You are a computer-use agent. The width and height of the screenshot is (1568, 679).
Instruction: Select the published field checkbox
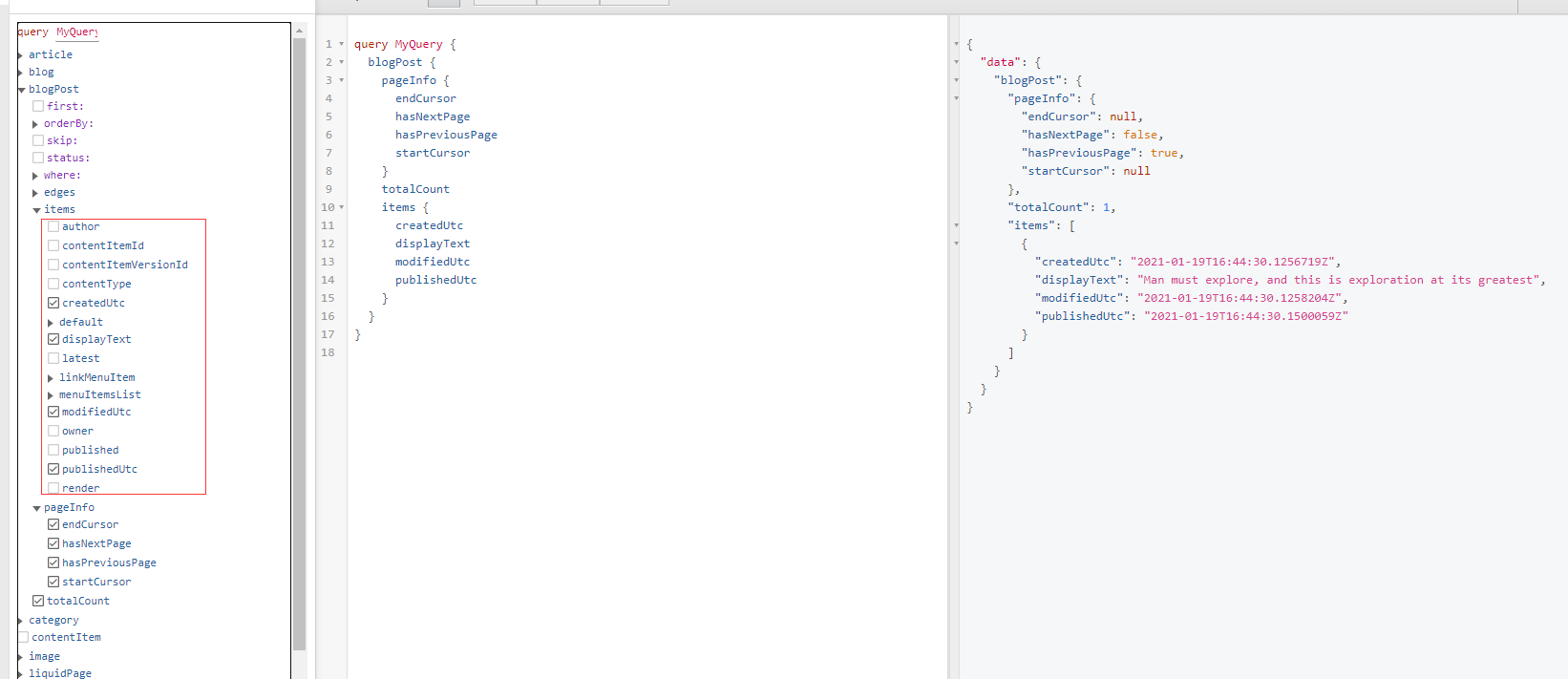53,450
